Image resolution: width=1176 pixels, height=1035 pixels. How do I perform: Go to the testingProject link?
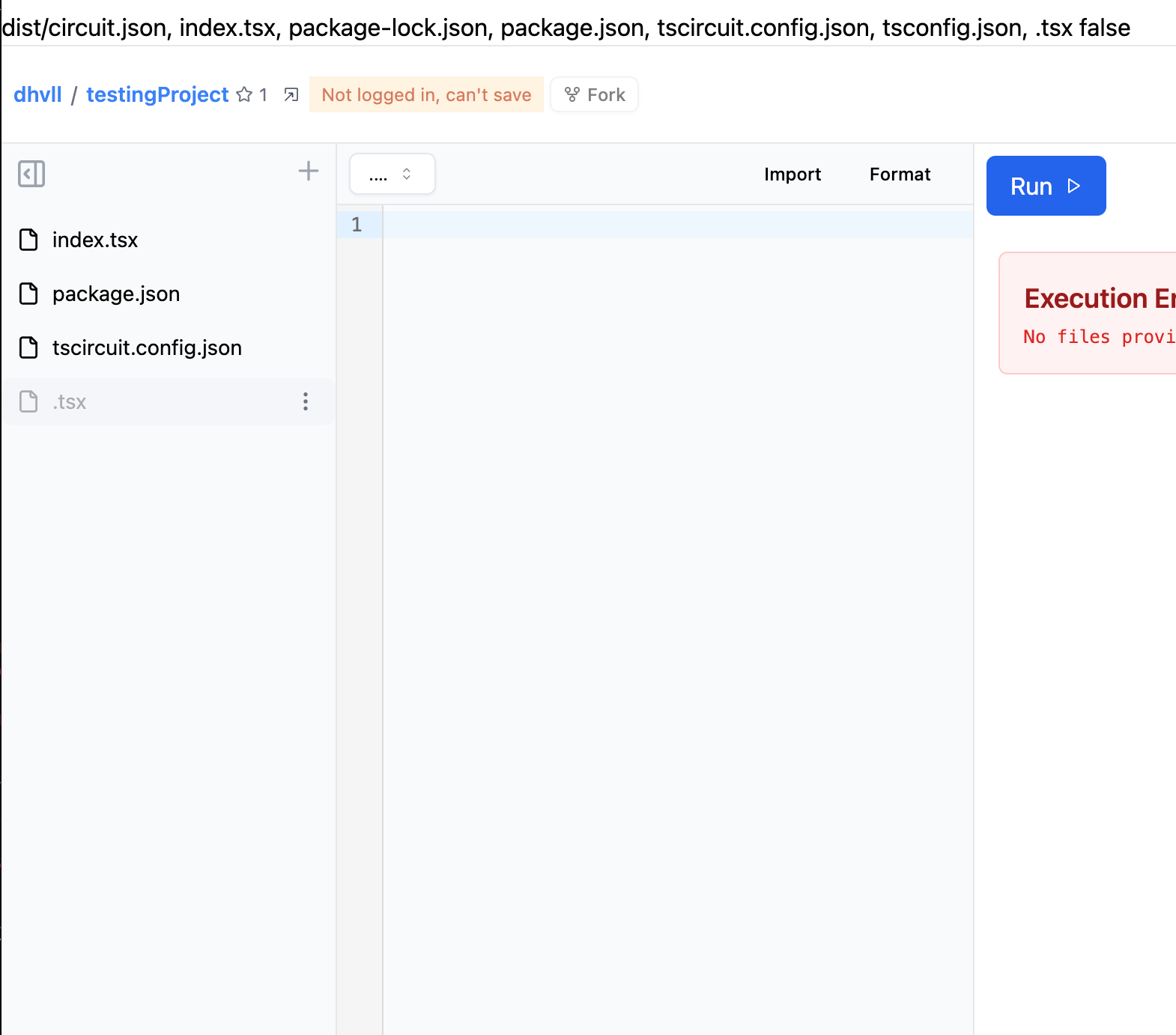[157, 95]
